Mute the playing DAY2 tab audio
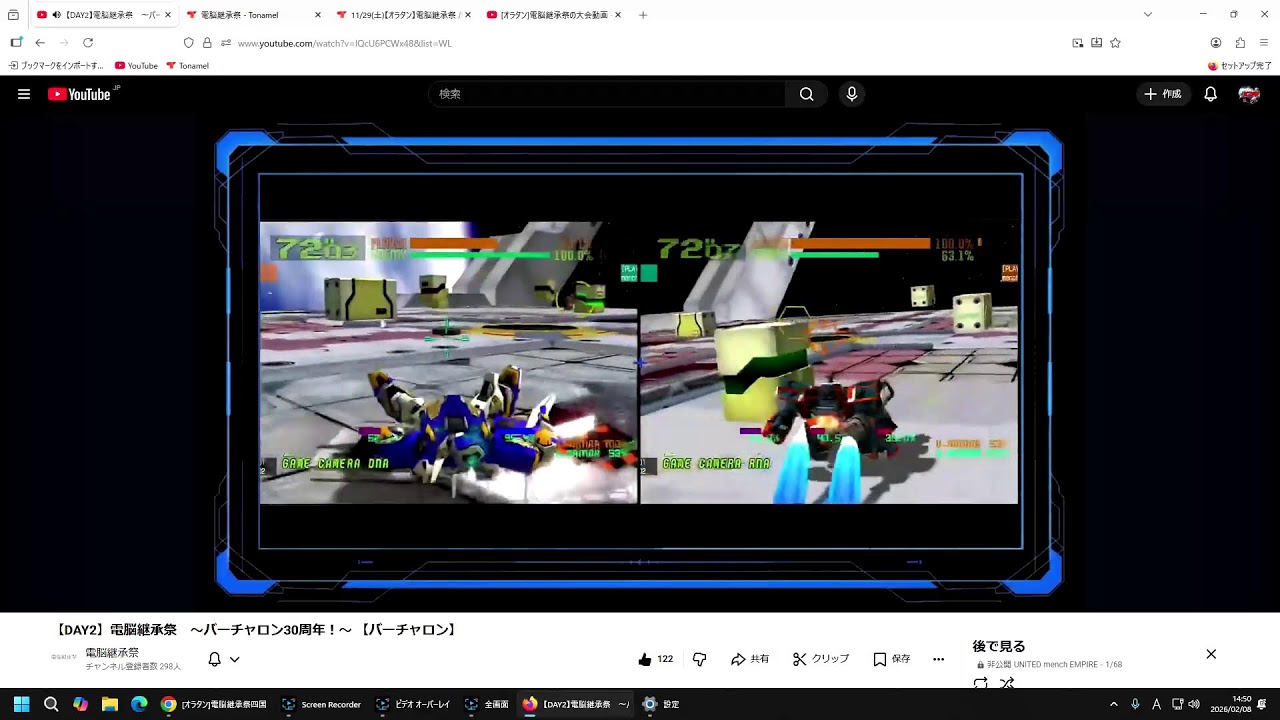The image size is (1280, 720). 55,15
